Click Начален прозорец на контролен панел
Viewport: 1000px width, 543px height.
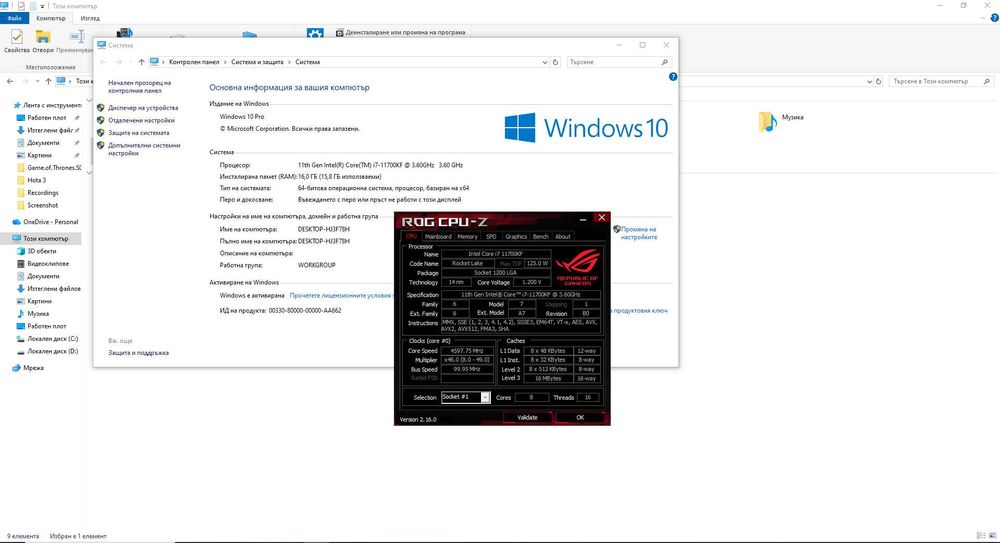(140, 87)
